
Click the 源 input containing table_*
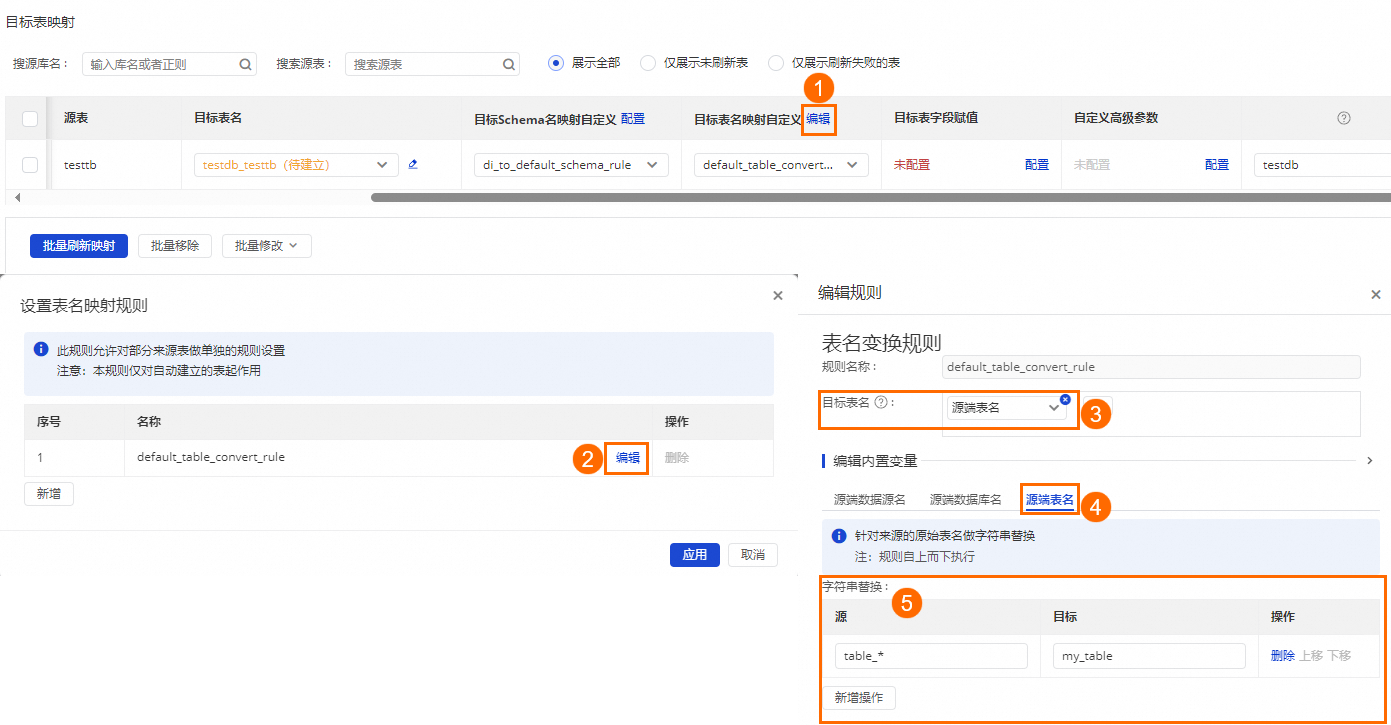931,656
